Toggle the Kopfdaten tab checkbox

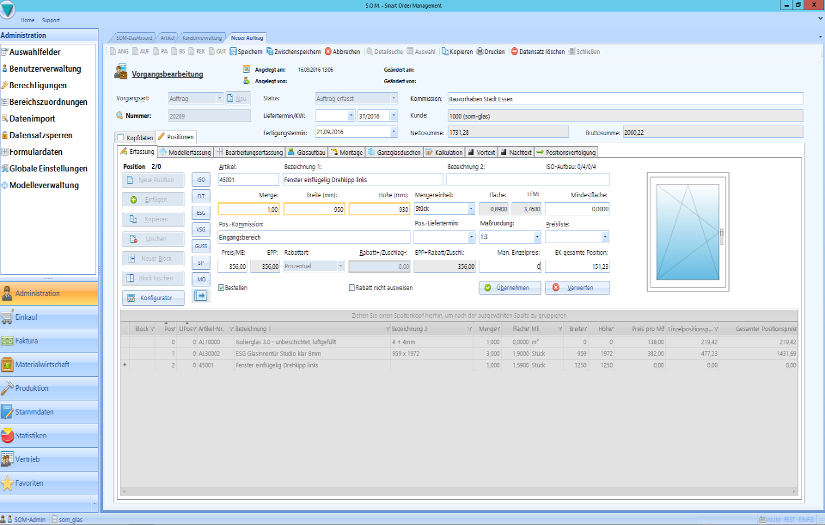coord(121,136)
